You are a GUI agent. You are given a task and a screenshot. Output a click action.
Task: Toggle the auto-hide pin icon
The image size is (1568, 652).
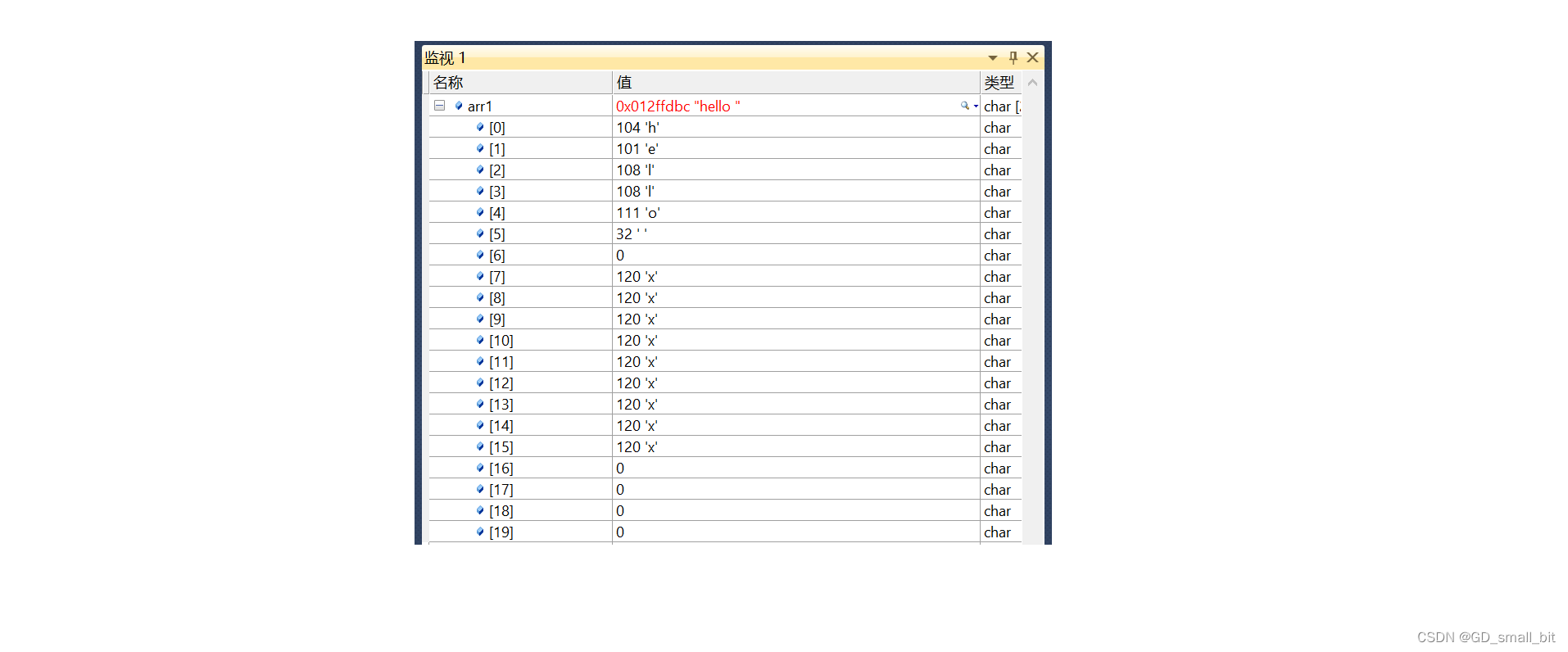pos(1013,57)
